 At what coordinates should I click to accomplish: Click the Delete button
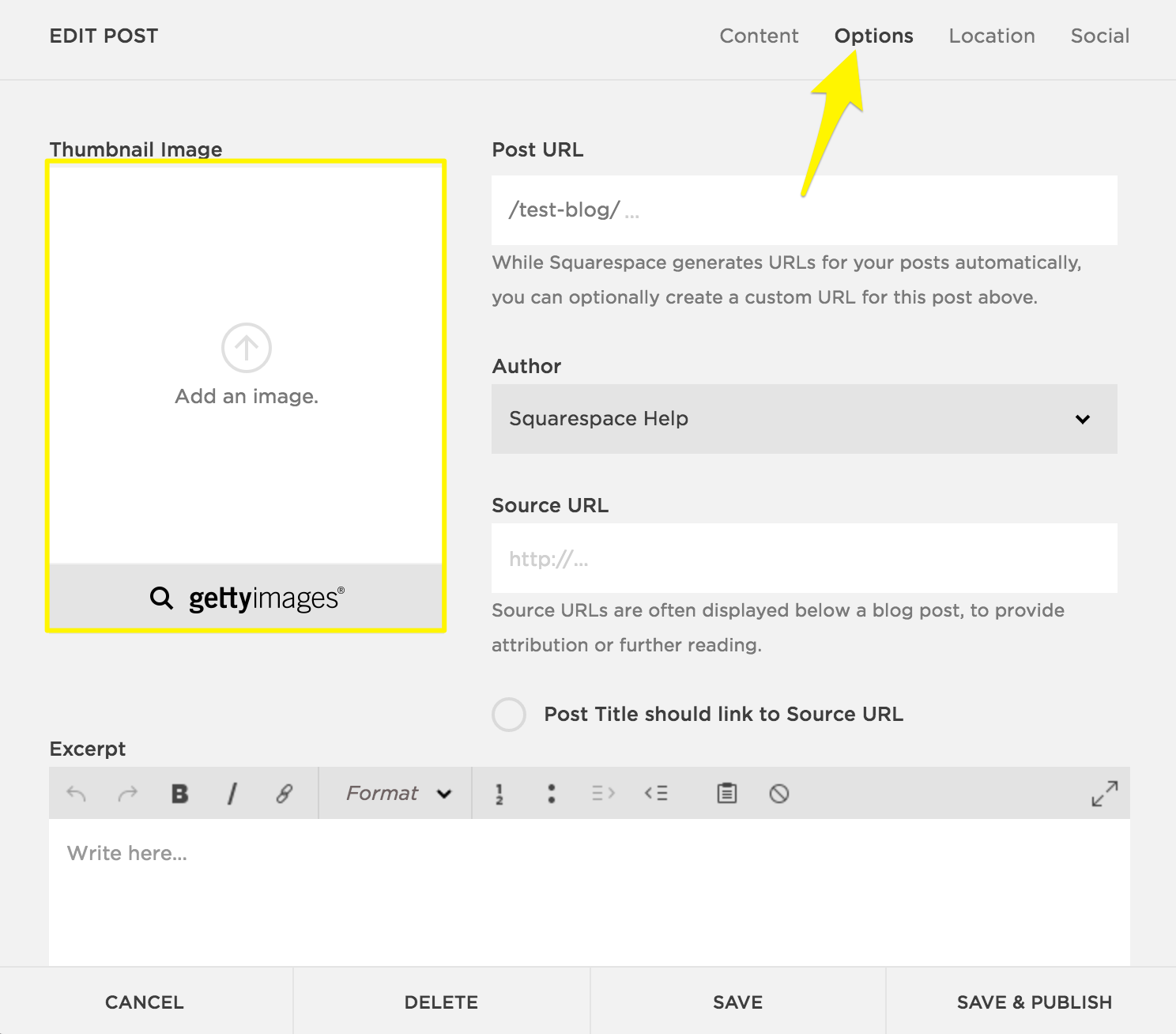coord(441,1002)
